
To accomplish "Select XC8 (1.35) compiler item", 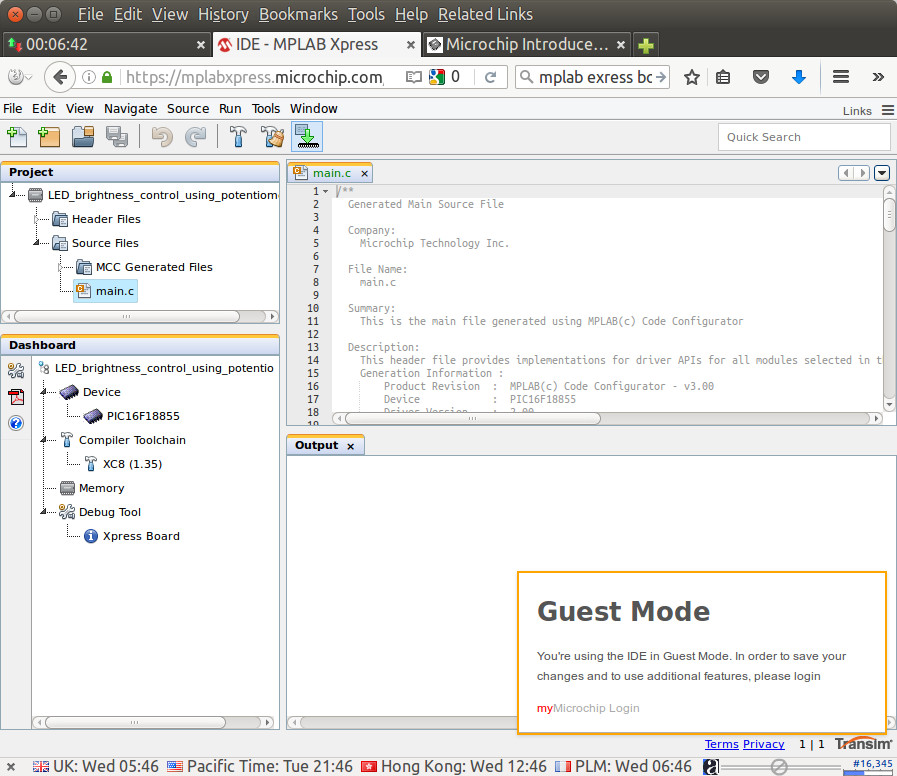I will tap(132, 464).
